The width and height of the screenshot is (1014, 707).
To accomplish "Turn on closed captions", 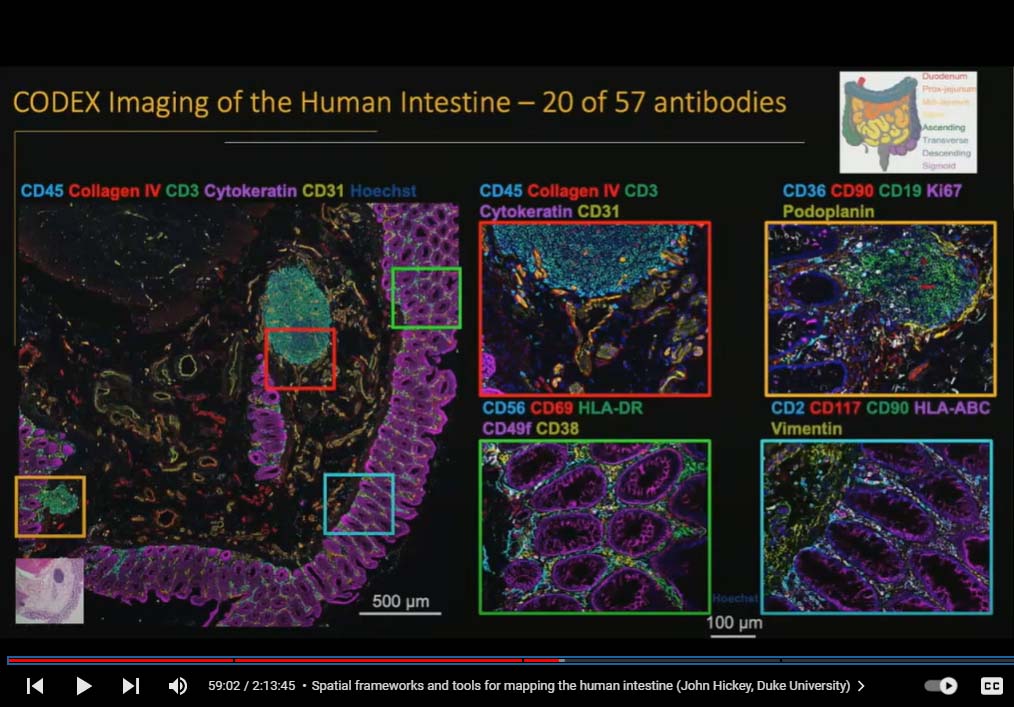I will (x=991, y=686).
